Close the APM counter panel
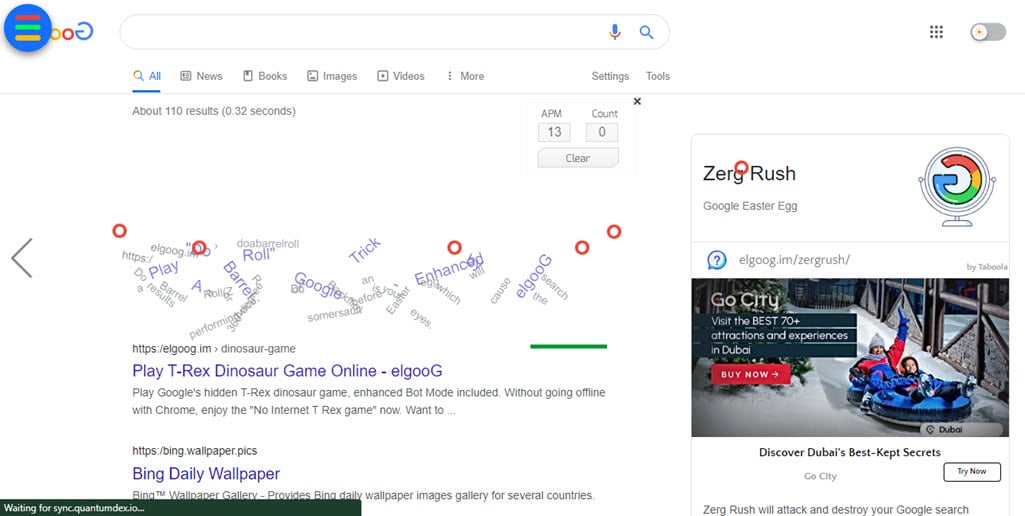This screenshot has width=1025, height=516. click(x=637, y=101)
